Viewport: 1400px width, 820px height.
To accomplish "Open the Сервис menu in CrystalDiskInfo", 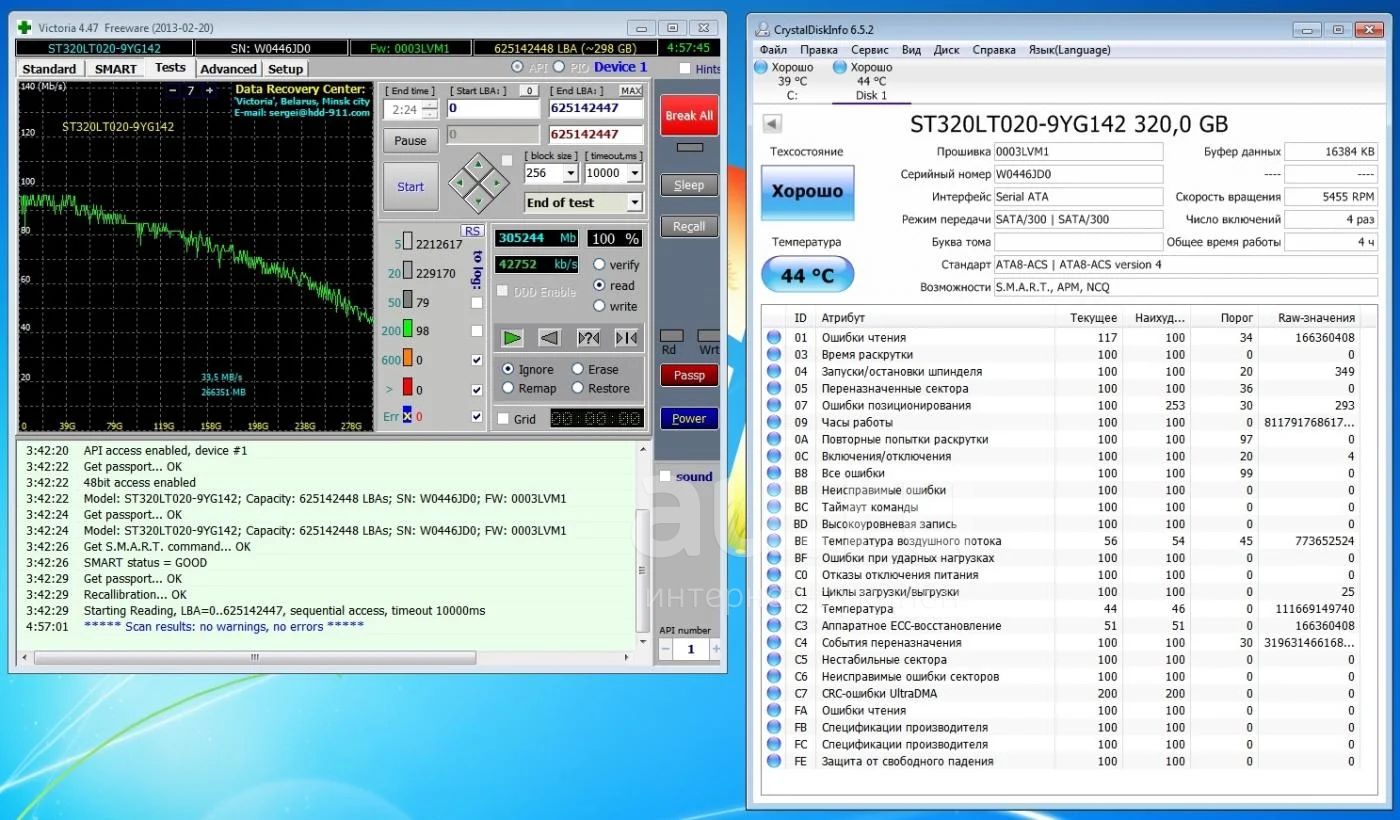I will coord(870,50).
